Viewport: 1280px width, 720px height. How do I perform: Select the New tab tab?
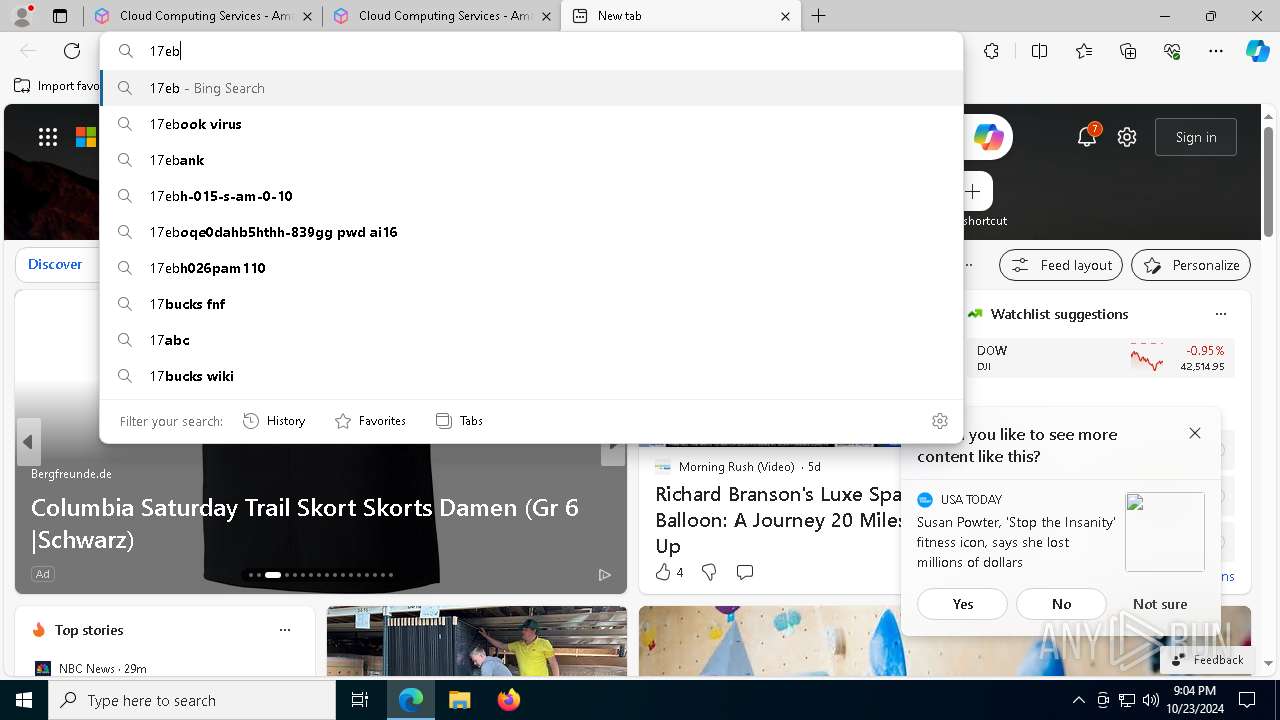tap(681, 16)
